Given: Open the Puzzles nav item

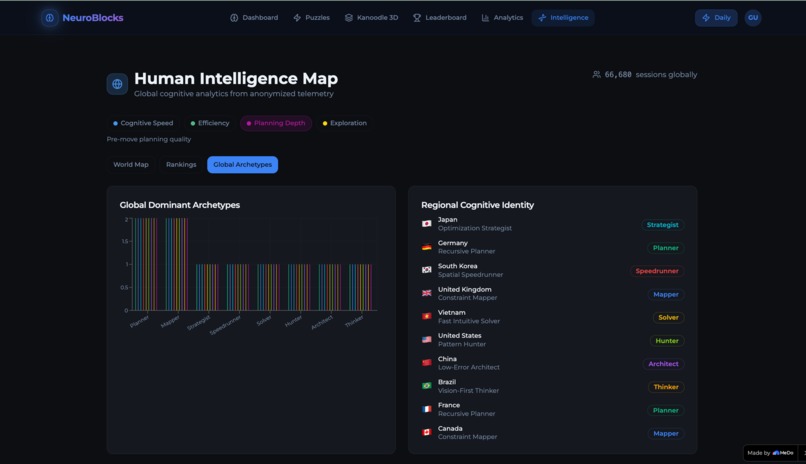Looking at the screenshot, I should click(x=312, y=17).
